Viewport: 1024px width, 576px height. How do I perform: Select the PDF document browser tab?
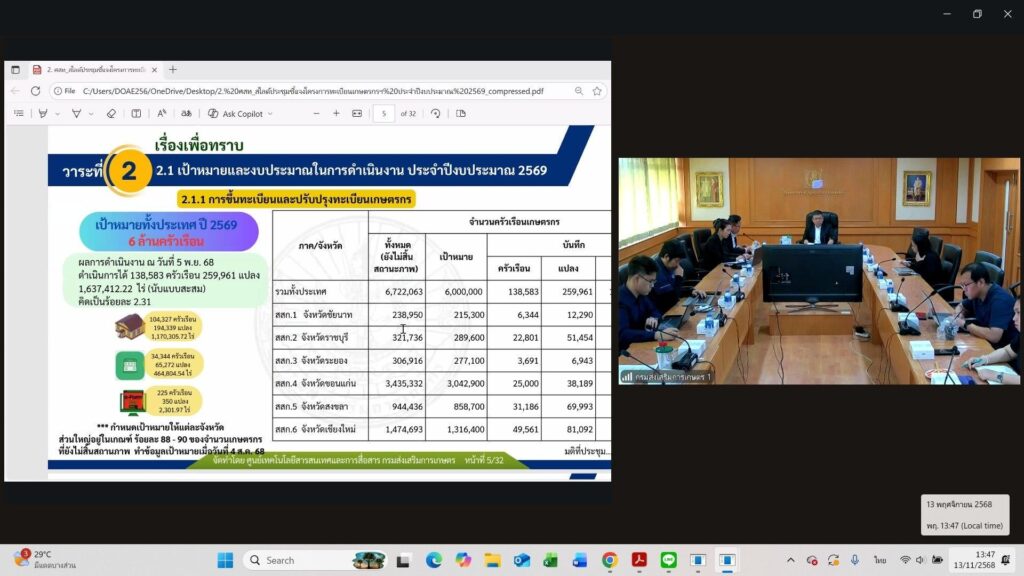click(x=88, y=70)
